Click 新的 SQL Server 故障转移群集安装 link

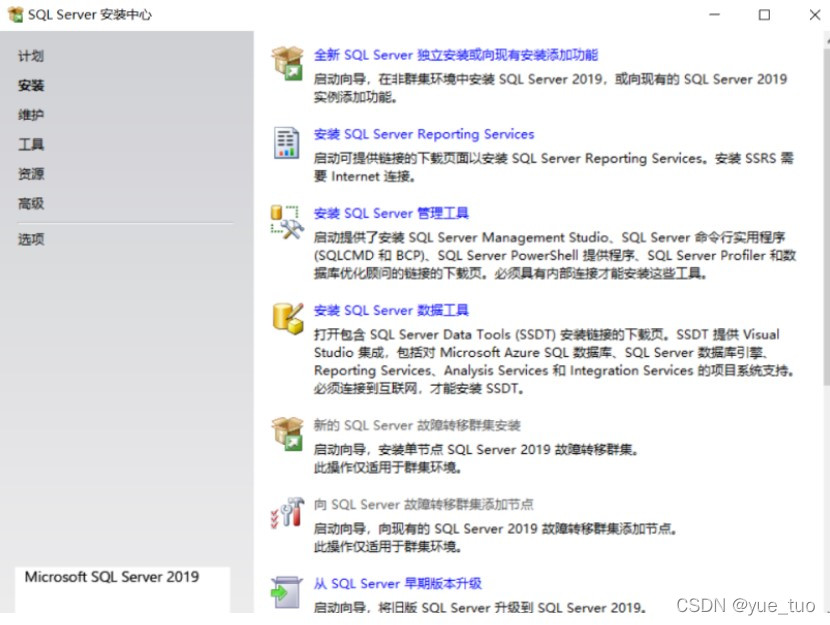coord(417,425)
